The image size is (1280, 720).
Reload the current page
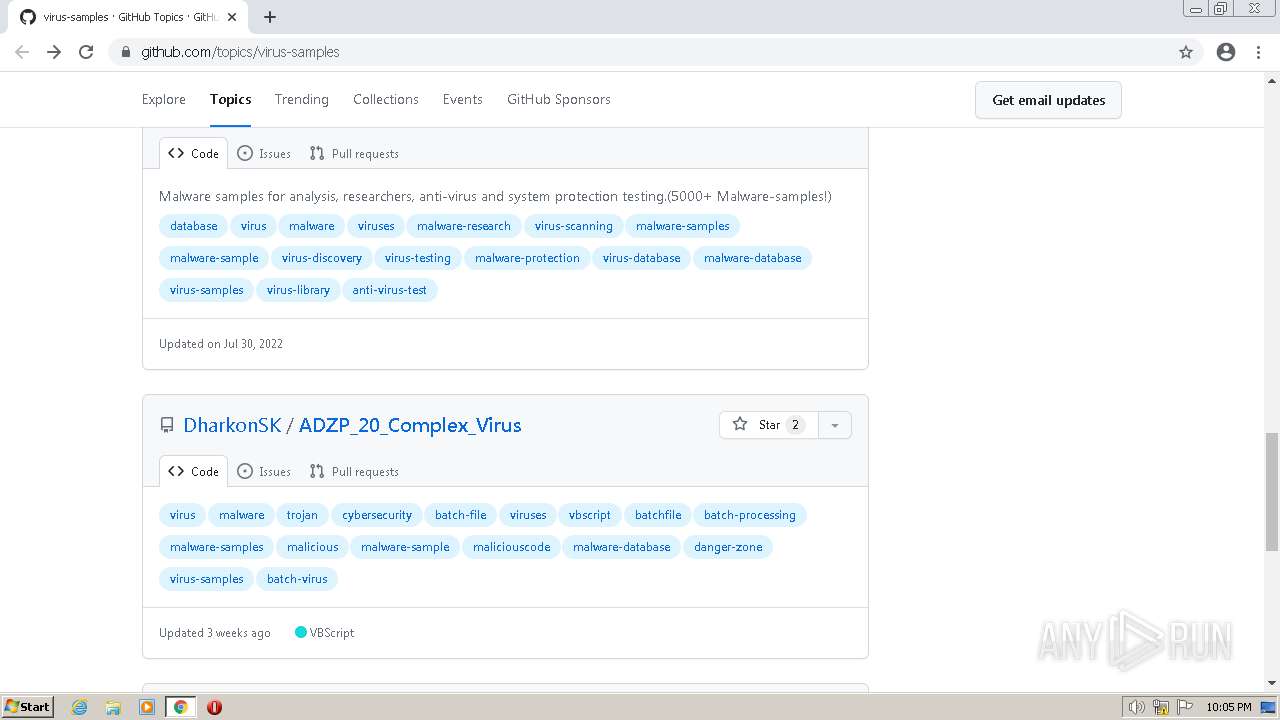[x=86, y=52]
